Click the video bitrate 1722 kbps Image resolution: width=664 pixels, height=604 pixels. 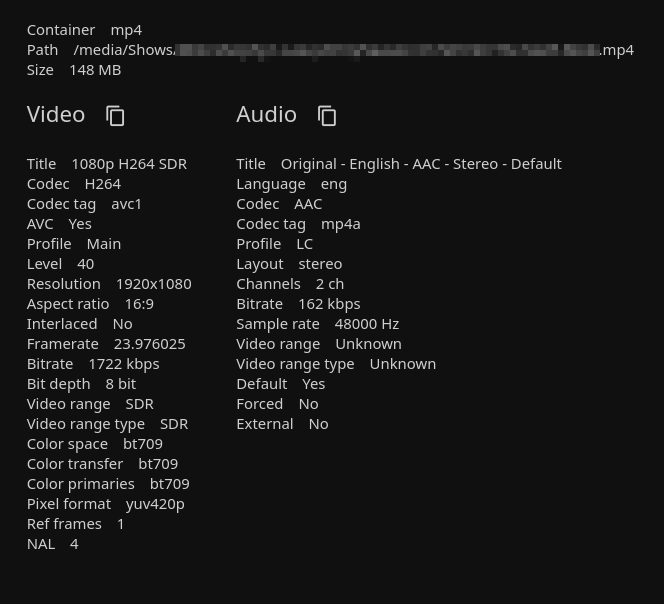[x=123, y=364]
